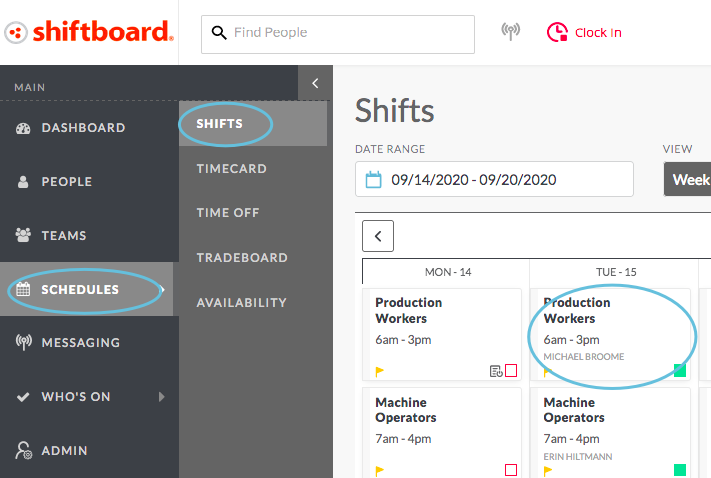The width and height of the screenshot is (711, 478).
Task: Open the Tradeboard submenu item
Action: point(242,258)
